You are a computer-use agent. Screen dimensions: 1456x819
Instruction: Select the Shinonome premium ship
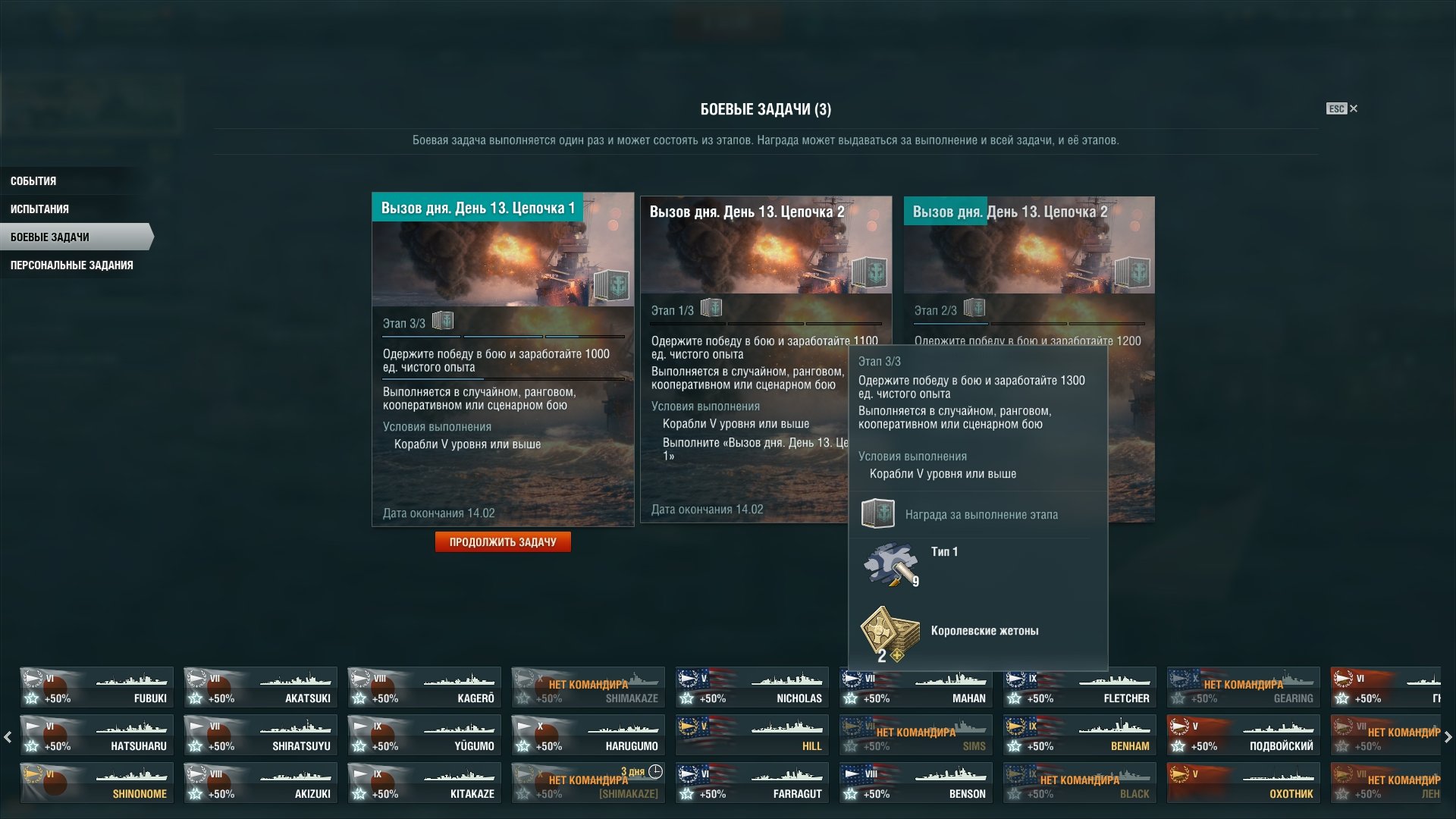point(97,783)
